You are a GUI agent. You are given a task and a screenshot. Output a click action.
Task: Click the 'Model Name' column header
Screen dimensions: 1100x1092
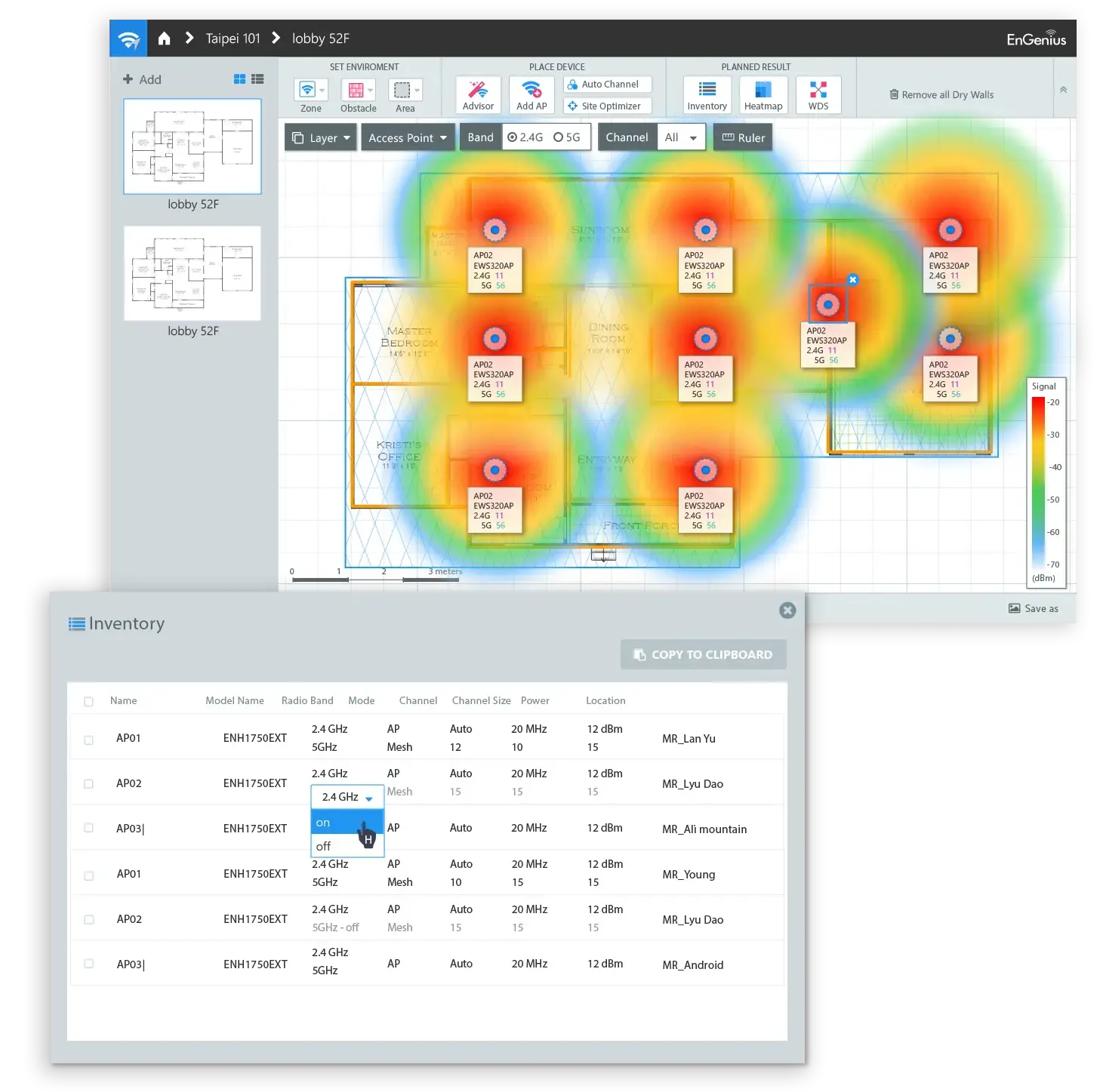click(x=235, y=701)
